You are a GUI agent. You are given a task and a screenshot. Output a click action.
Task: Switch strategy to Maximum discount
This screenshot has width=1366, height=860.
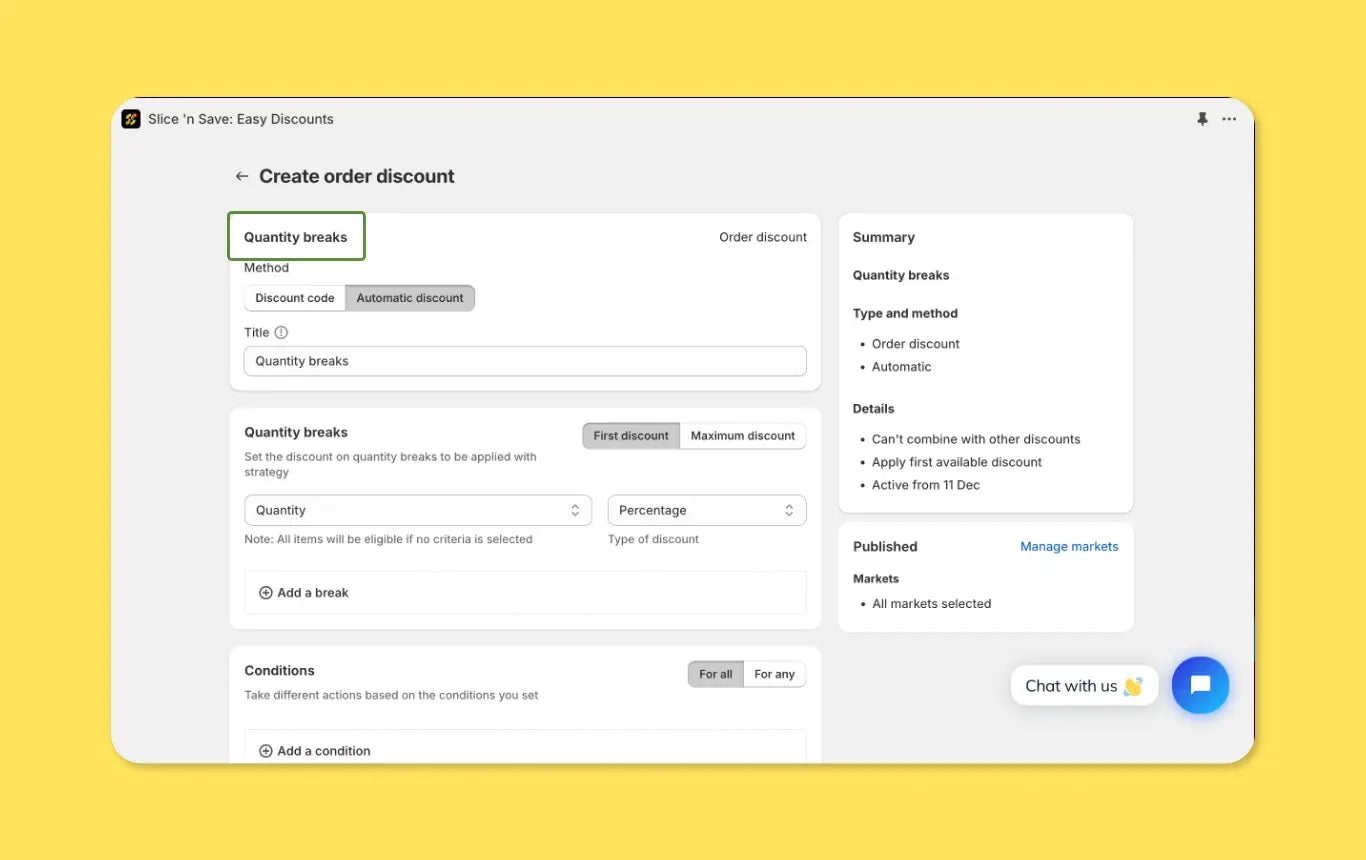coord(742,436)
